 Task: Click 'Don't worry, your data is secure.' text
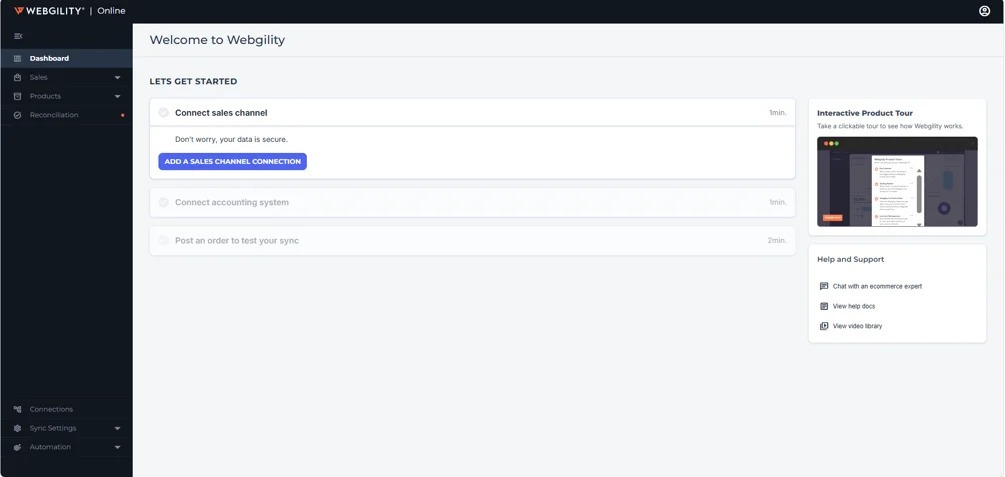pyautogui.click(x=231, y=139)
